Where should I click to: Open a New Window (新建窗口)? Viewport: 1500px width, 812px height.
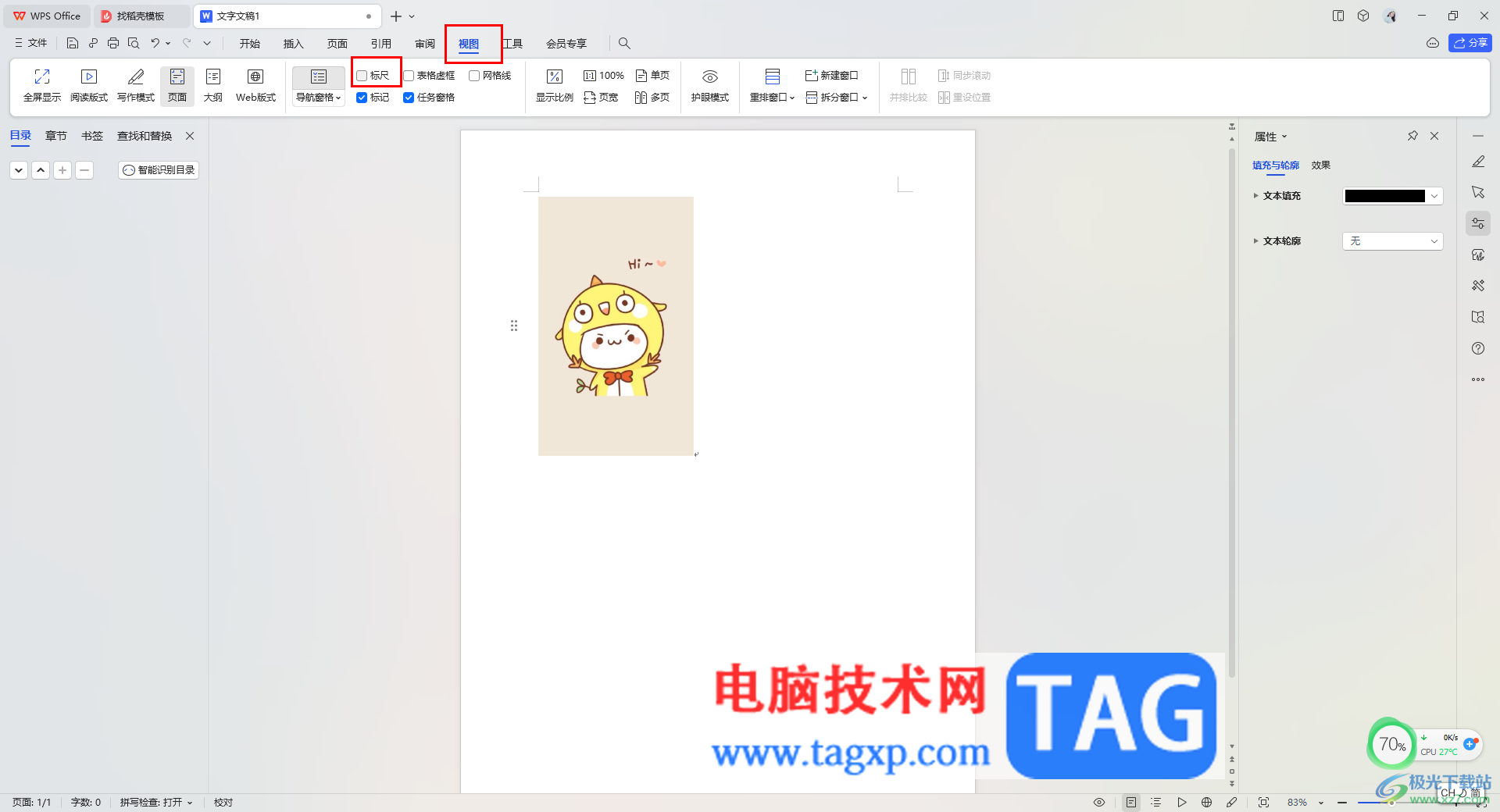[832, 76]
